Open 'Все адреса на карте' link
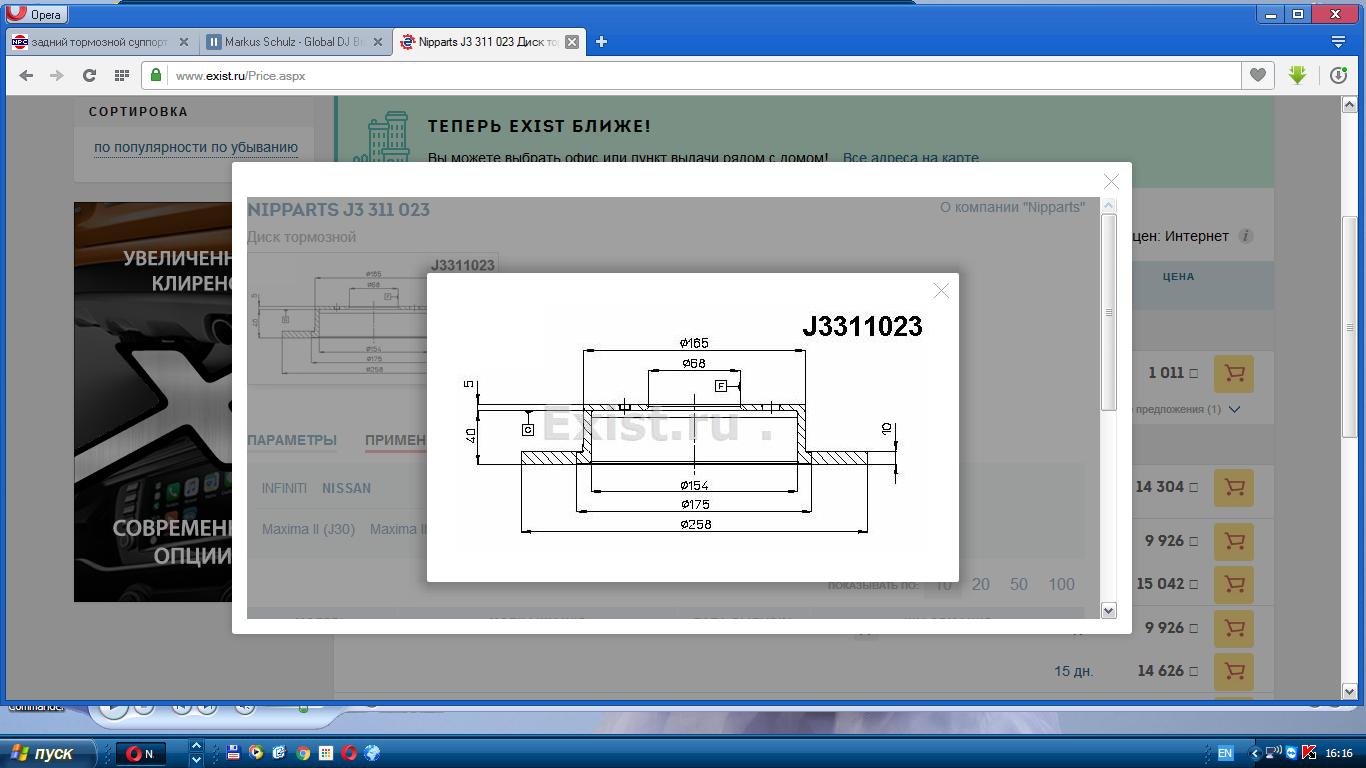Image resolution: width=1366 pixels, height=768 pixels. [x=910, y=158]
